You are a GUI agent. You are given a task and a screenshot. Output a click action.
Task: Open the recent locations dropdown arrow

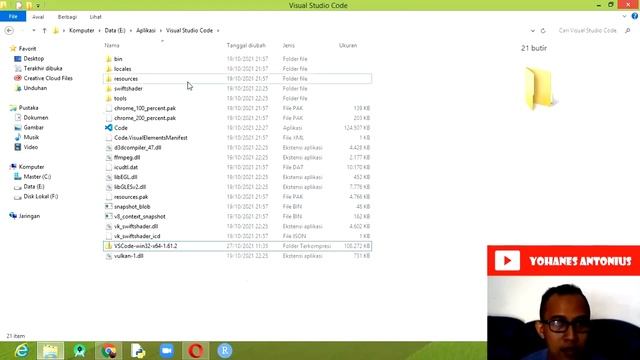click(x=34, y=31)
